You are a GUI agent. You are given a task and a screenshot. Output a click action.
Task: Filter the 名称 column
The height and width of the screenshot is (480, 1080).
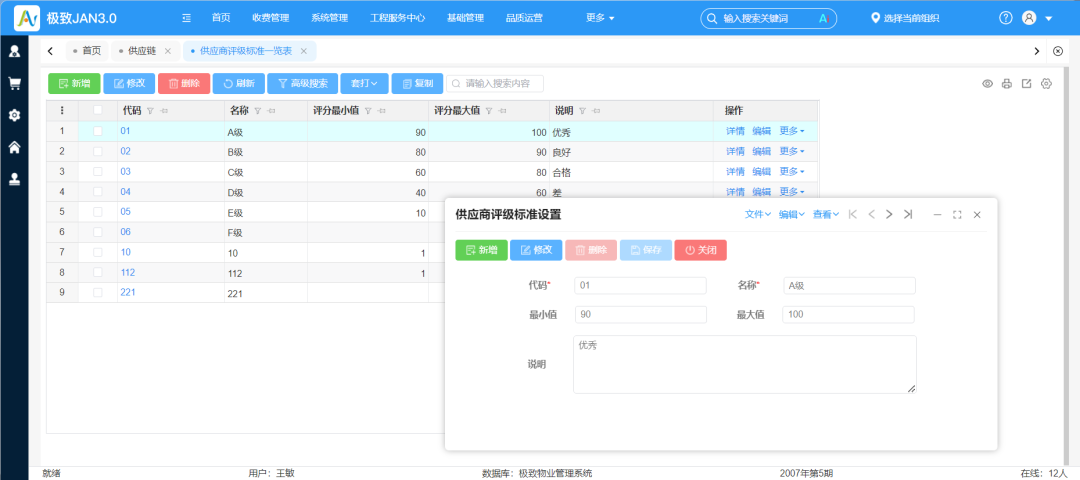pyautogui.click(x=258, y=111)
